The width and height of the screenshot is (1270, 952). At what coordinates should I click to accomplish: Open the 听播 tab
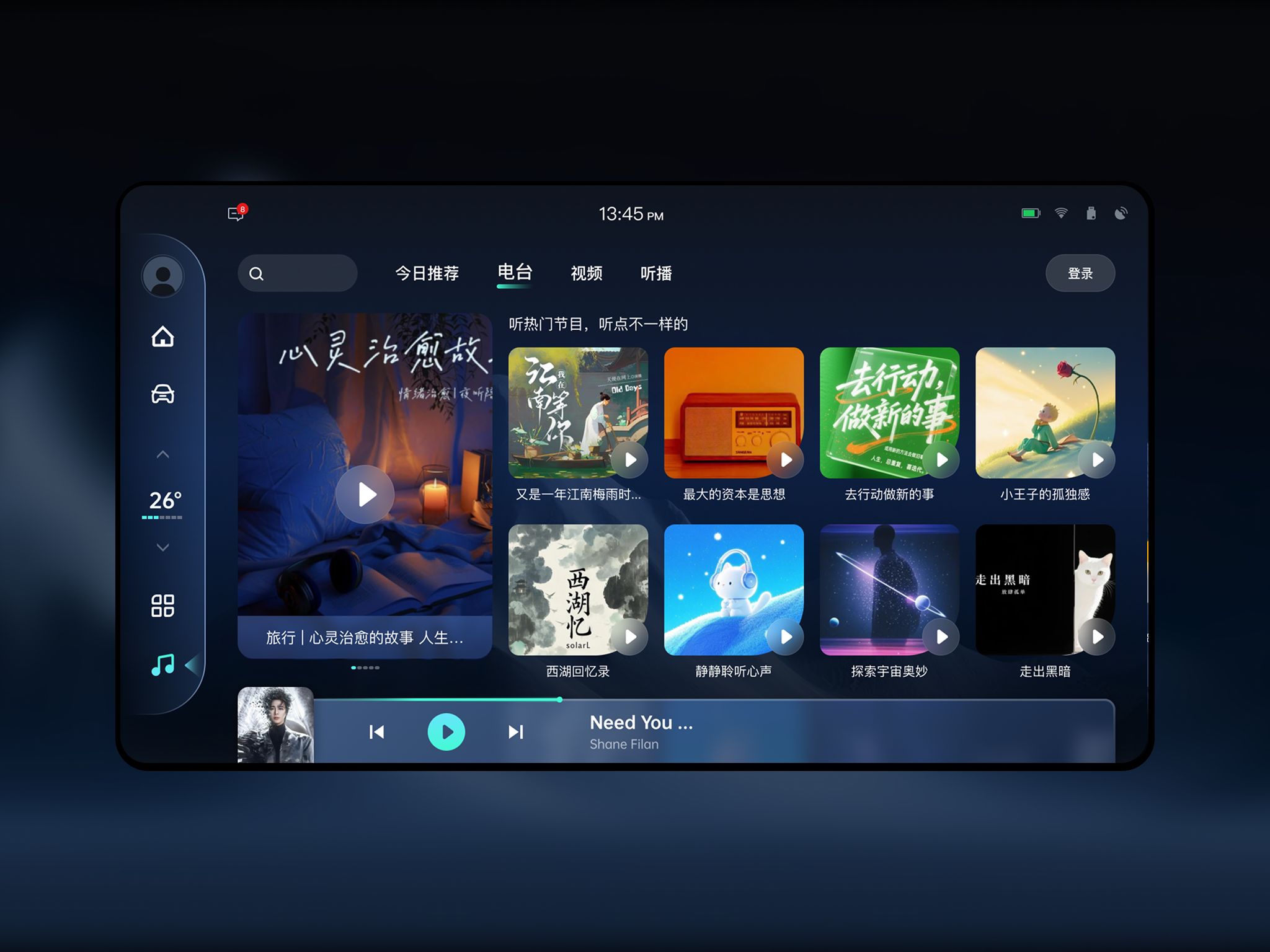pos(656,273)
